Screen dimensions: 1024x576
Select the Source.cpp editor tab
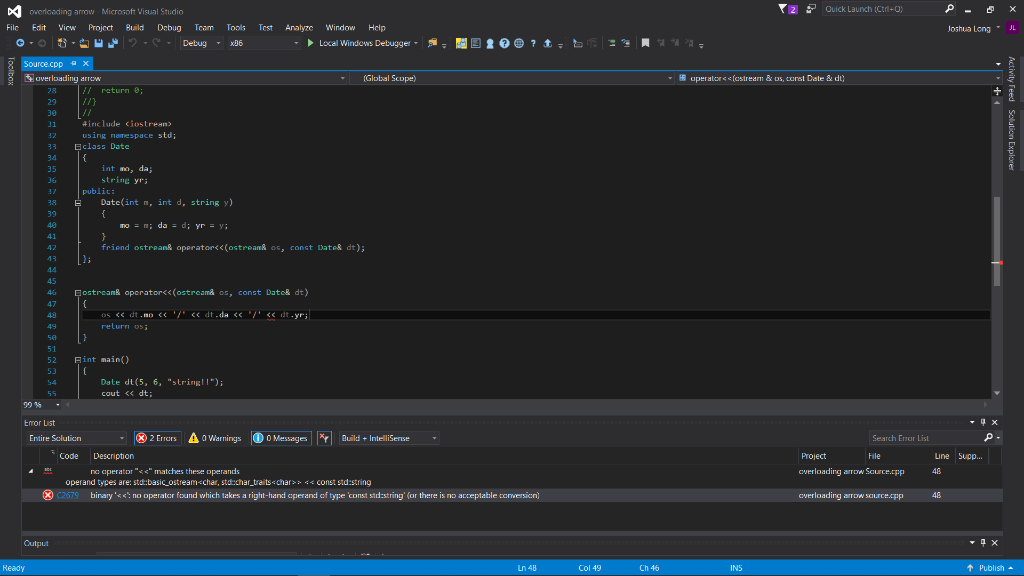click(43, 63)
